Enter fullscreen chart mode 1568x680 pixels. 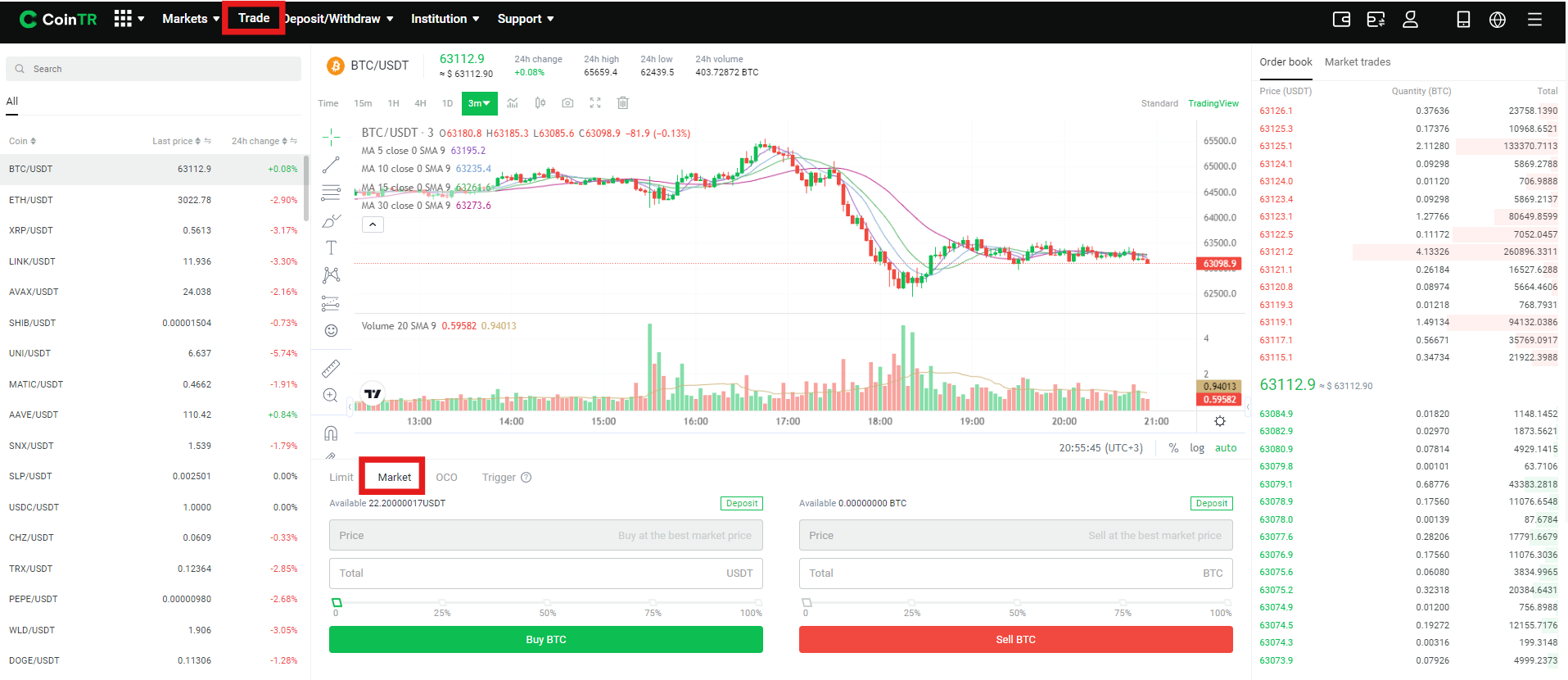pos(595,103)
